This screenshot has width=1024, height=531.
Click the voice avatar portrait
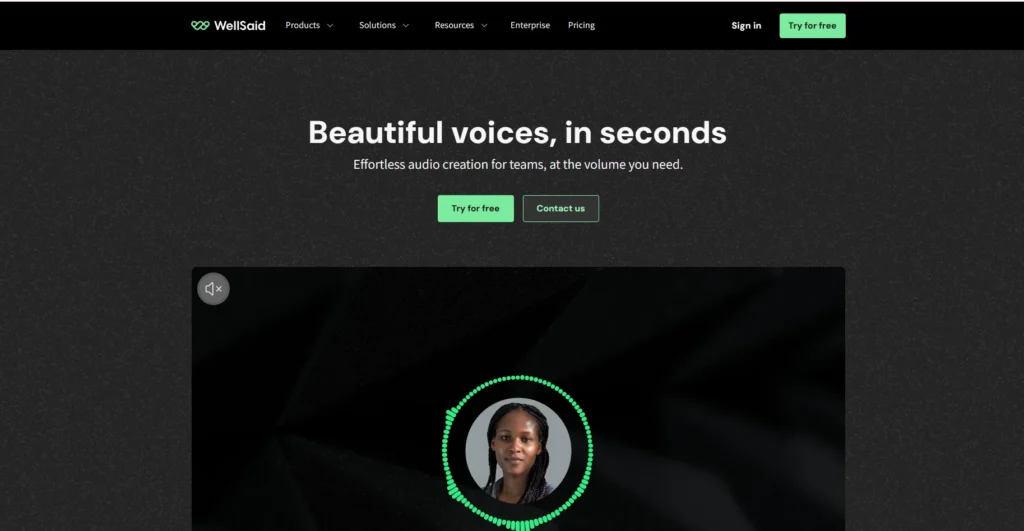518,451
